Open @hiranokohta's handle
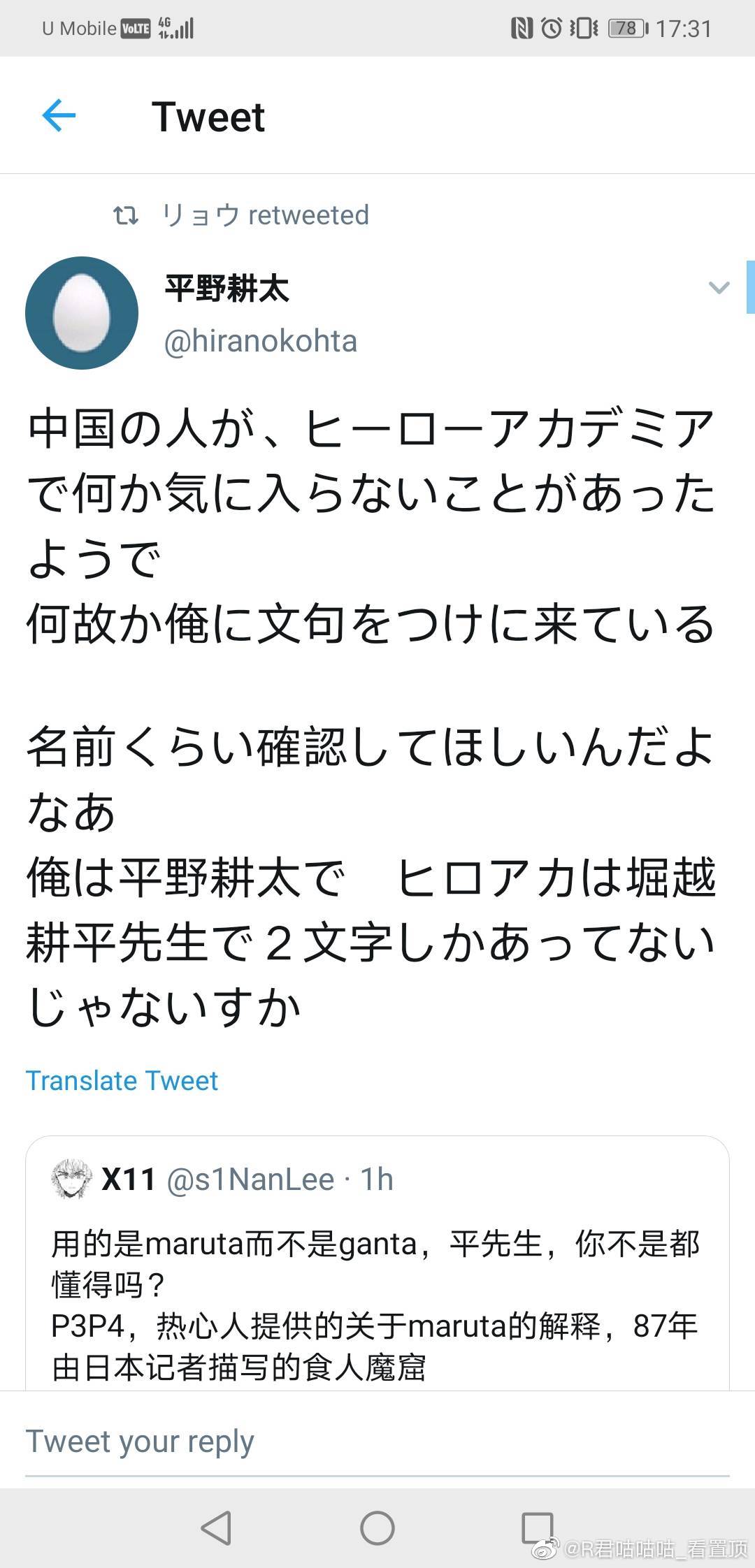 [259, 341]
